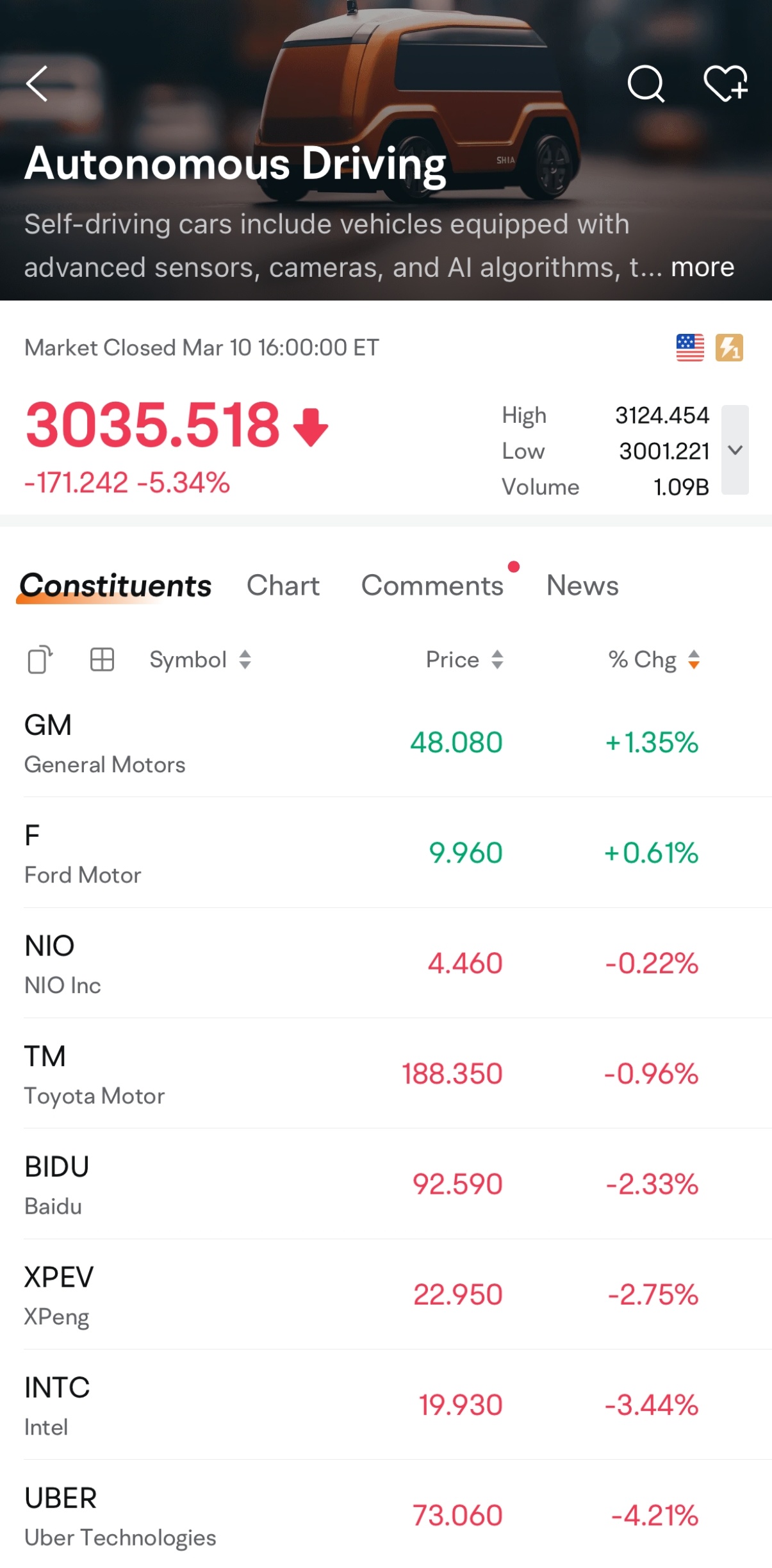Switch to the Chart tab
The width and height of the screenshot is (772, 1568).
coord(283,586)
